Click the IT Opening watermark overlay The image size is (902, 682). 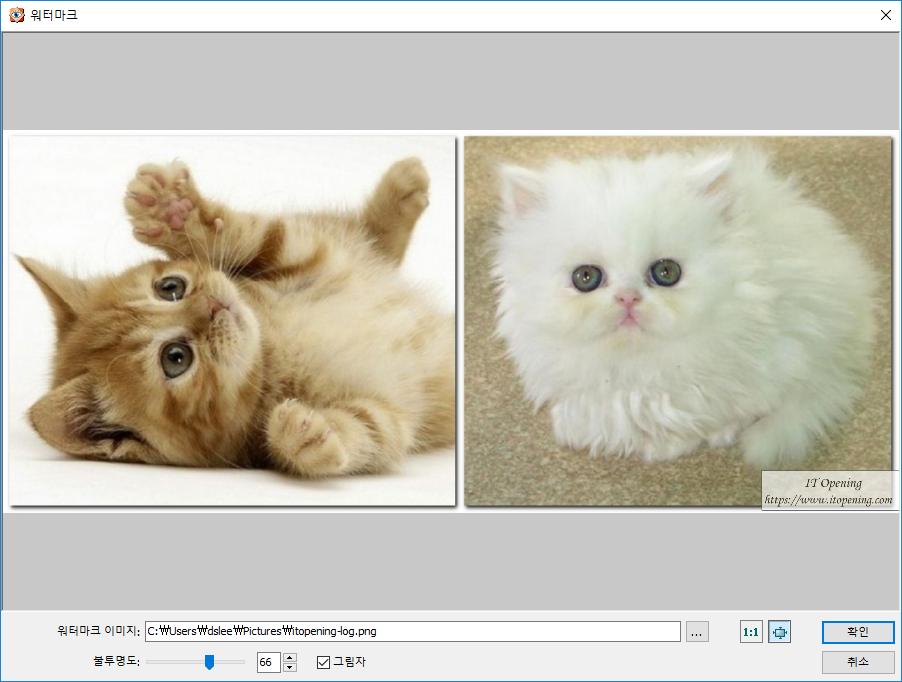point(827,491)
